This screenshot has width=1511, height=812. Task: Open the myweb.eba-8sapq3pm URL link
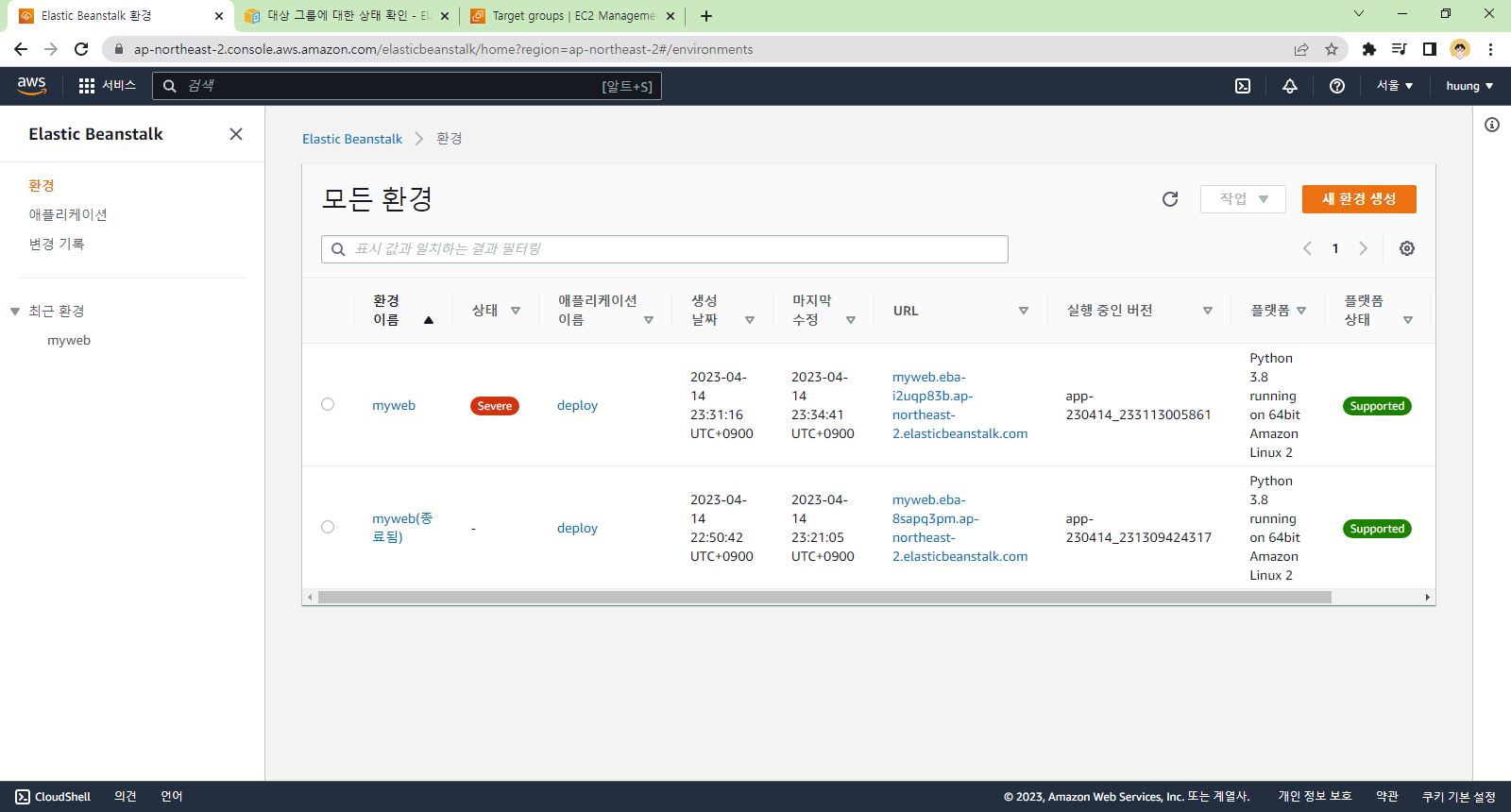960,528
